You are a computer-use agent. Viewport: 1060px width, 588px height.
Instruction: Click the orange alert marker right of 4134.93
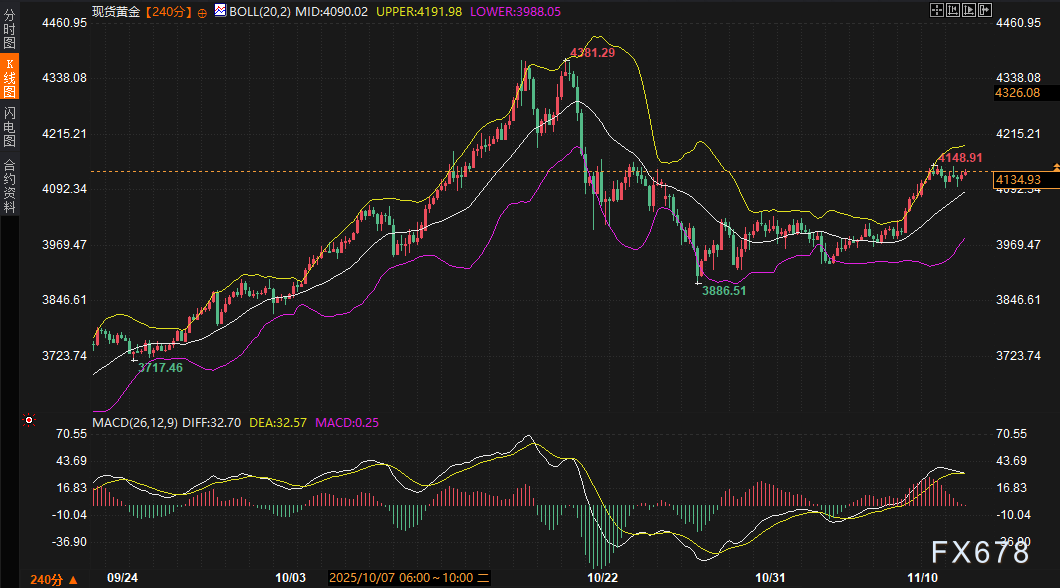(1055, 165)
